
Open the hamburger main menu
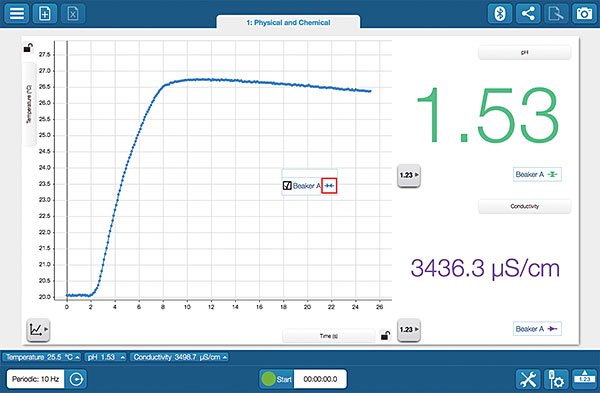[16, 13]
